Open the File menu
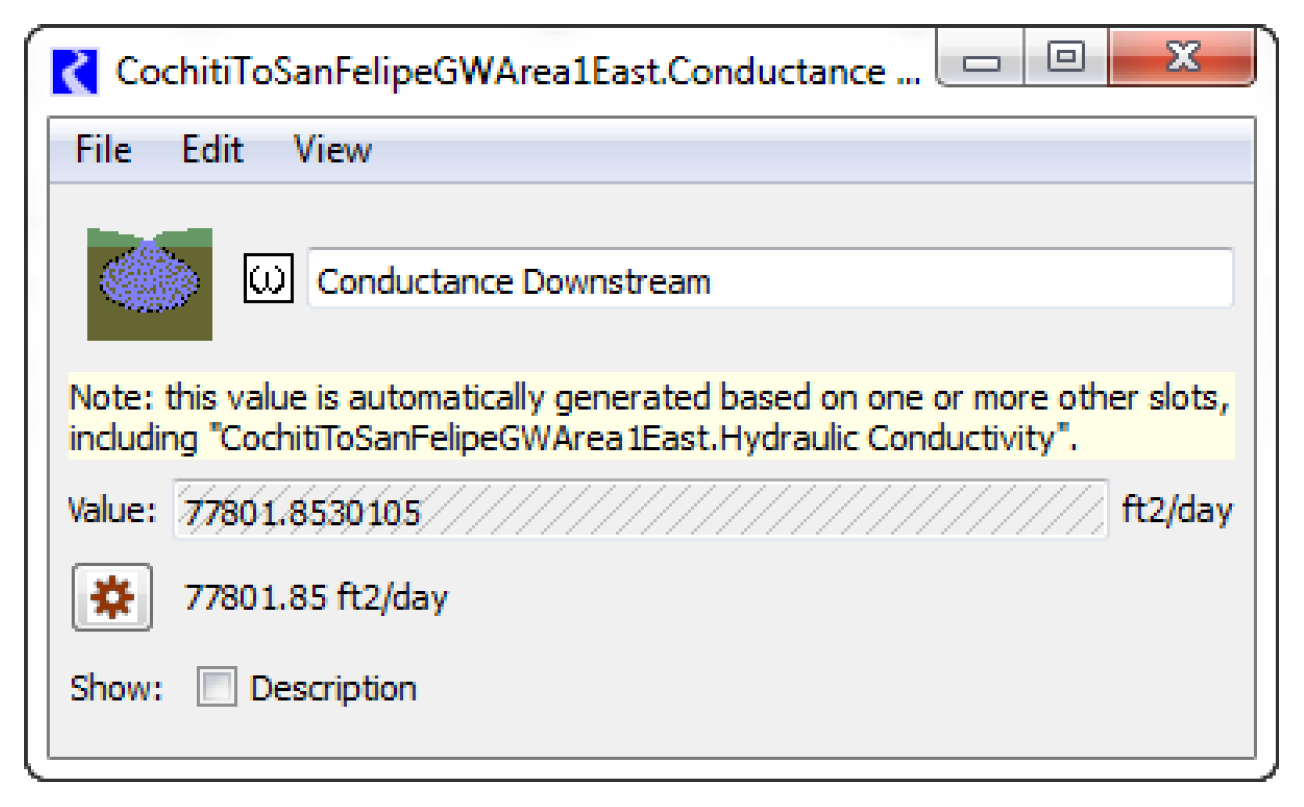Image resolution: width=1304 pixels, height=807 pixels. click(x=103, y=151)
